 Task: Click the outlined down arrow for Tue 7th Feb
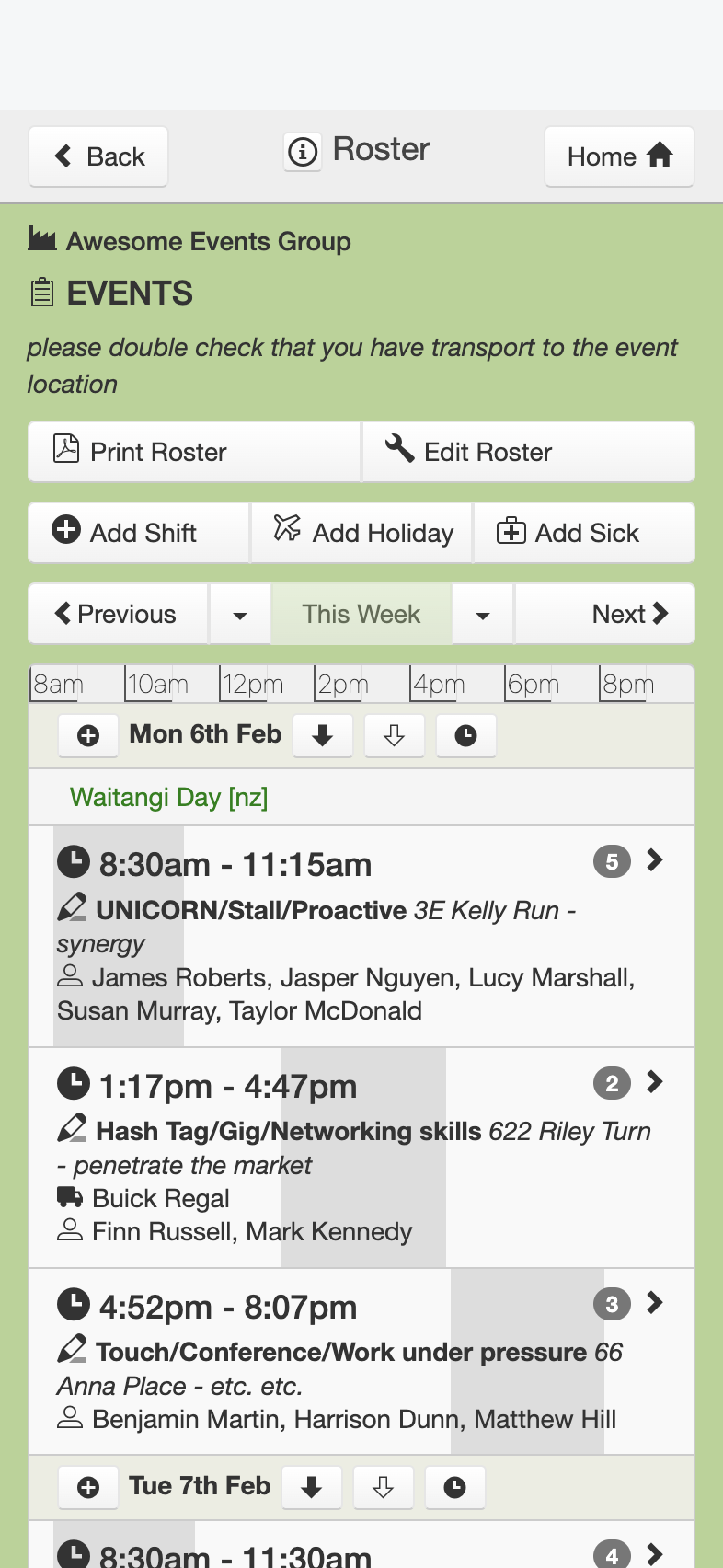384,1488
